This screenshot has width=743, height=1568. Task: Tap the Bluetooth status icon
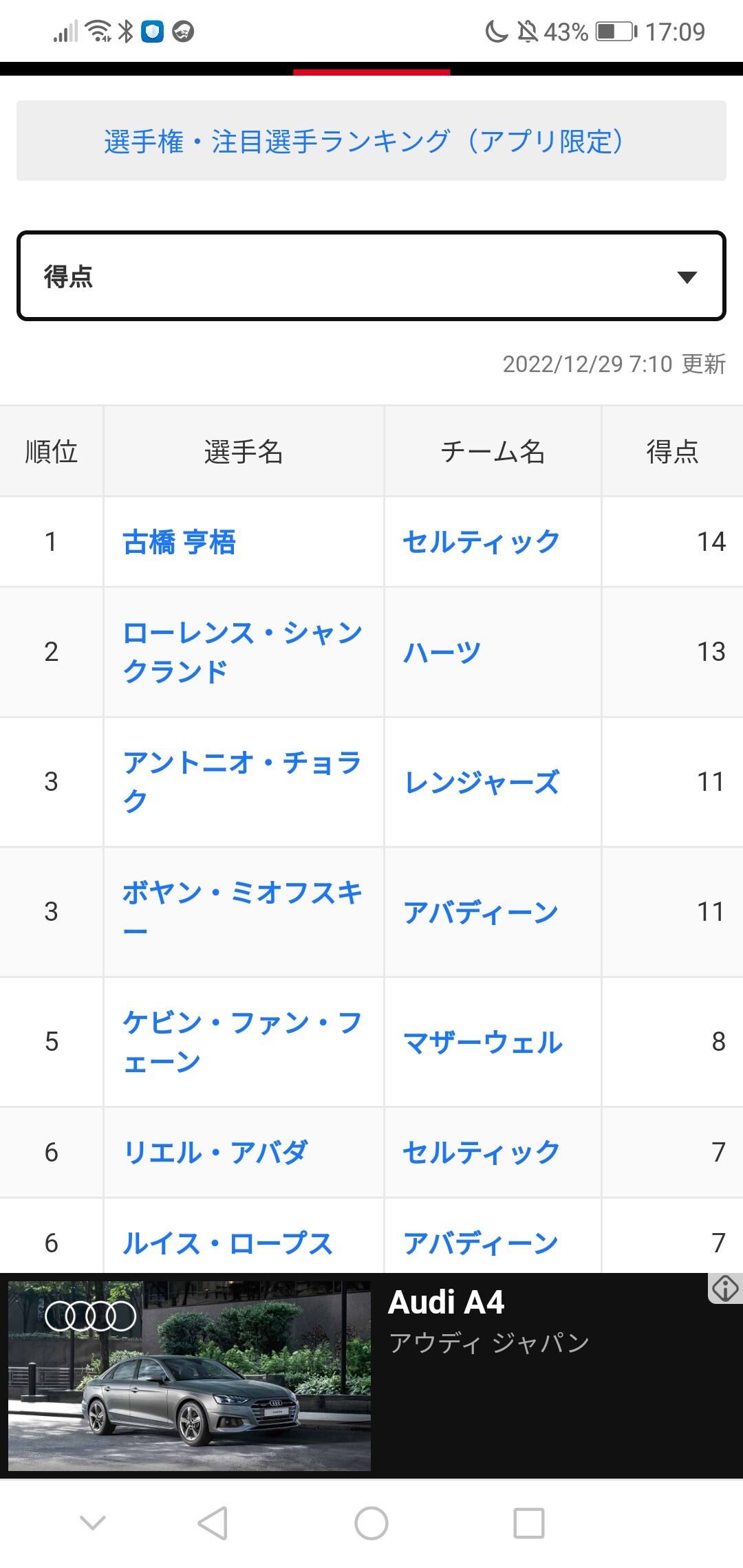pyautogui.click(x=126, y=31)
